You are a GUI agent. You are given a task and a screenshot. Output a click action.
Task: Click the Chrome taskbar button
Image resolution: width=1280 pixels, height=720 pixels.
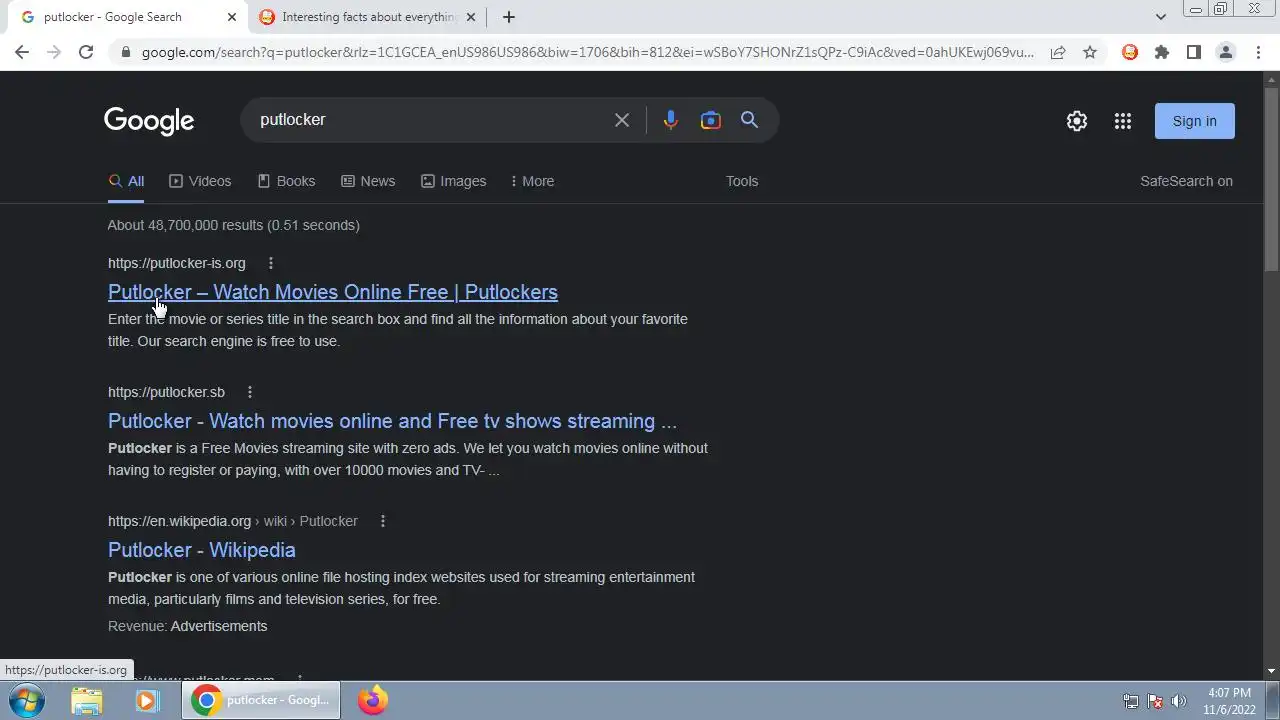coord(261,701)
